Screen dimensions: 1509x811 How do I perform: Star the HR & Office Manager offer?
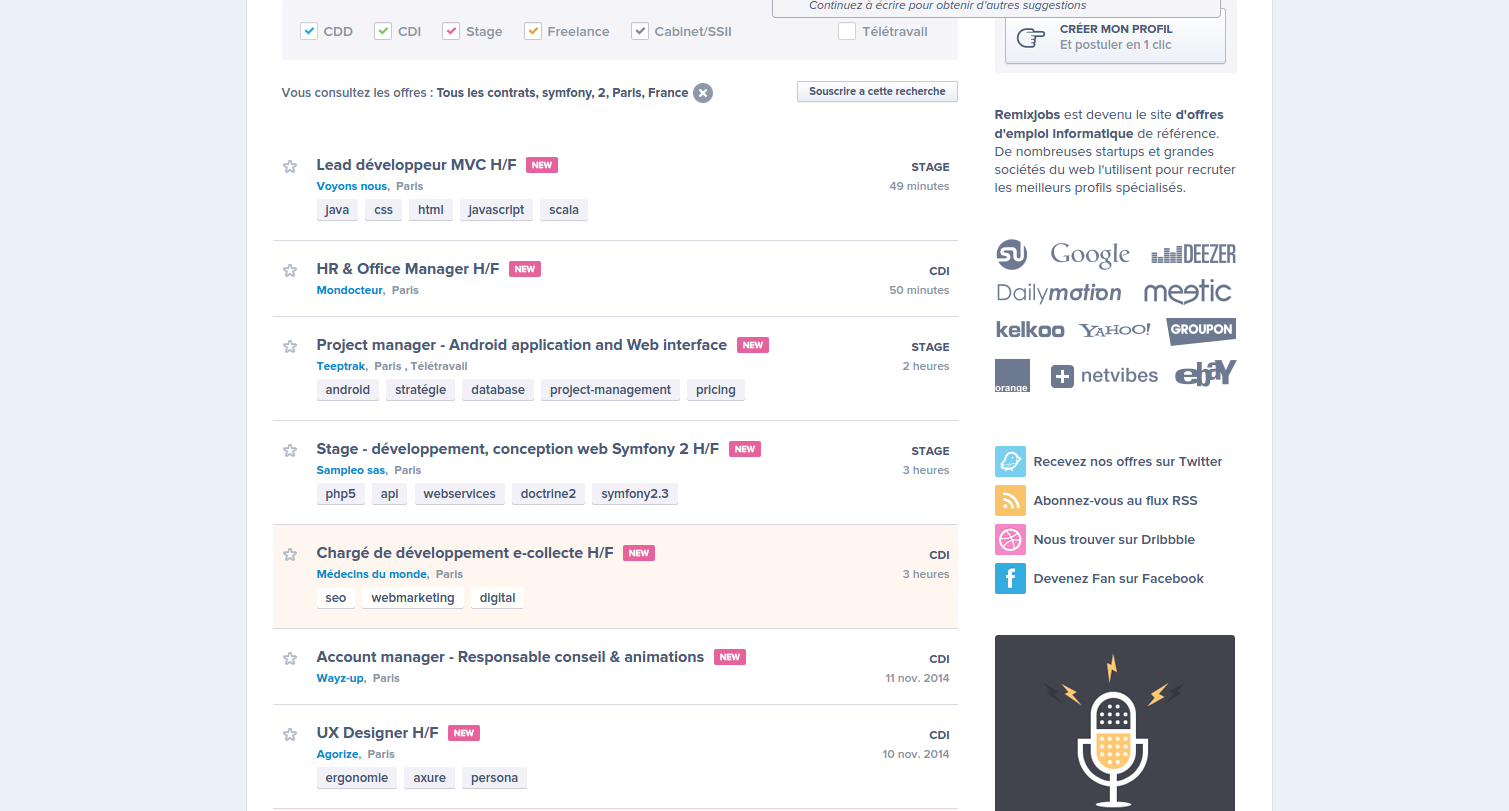coord(290,270)
